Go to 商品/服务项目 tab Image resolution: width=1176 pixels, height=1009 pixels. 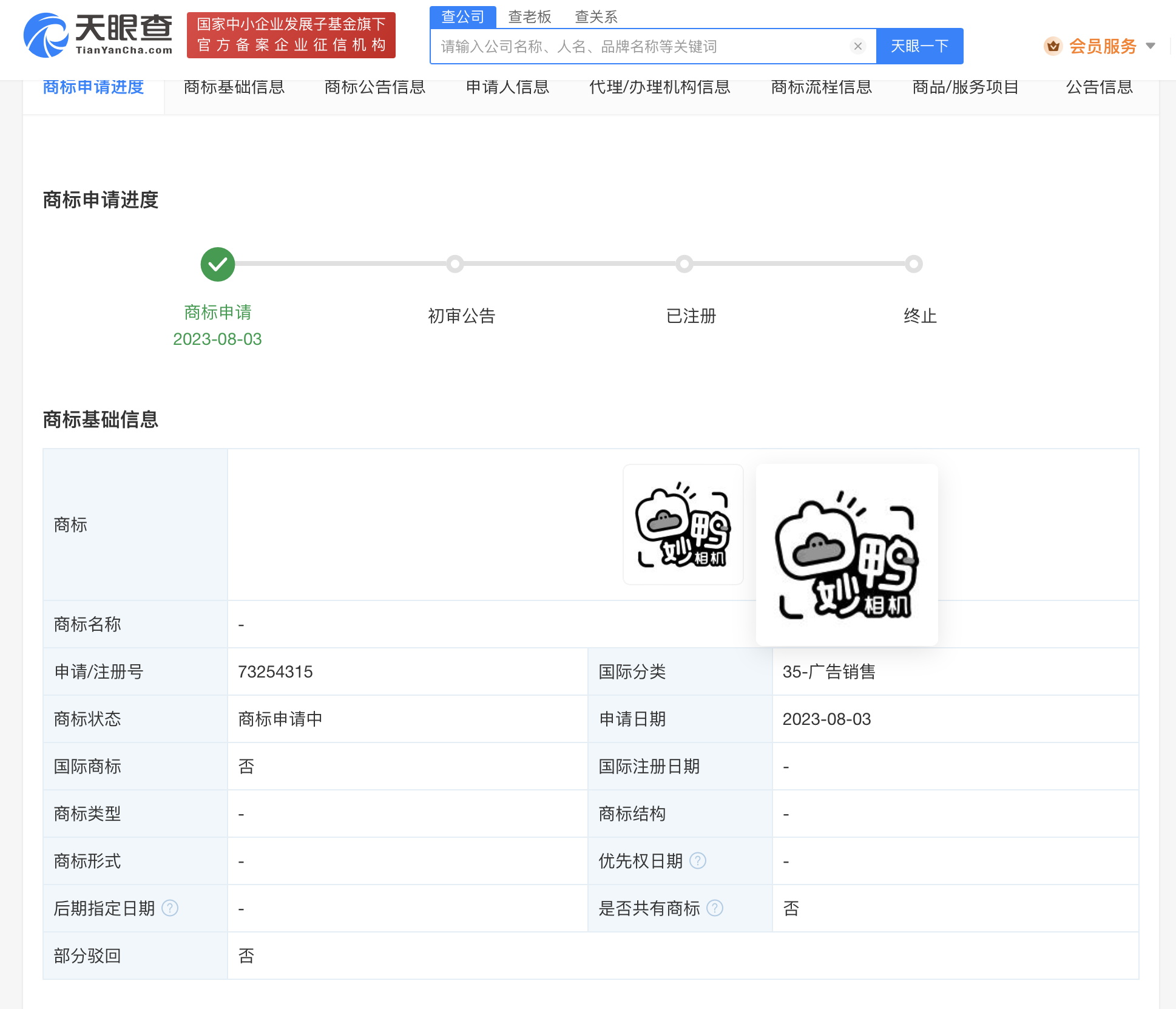tap(965, 87)
